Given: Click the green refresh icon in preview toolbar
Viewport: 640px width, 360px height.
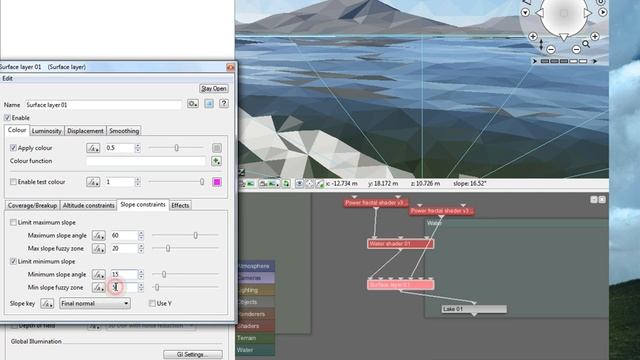Looking at the screenshot, I should (286, 184).
